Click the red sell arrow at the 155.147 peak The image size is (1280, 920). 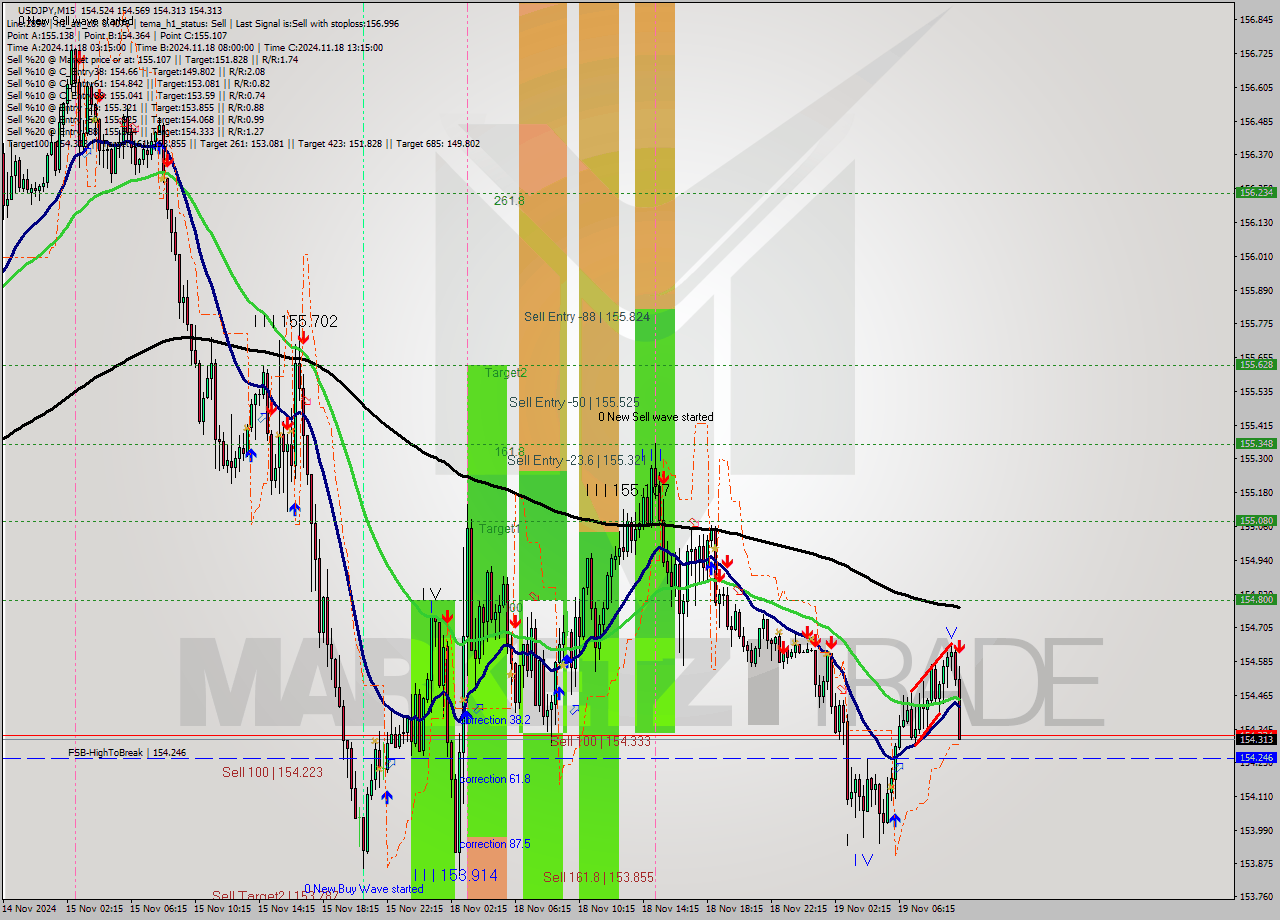[664, 479]
